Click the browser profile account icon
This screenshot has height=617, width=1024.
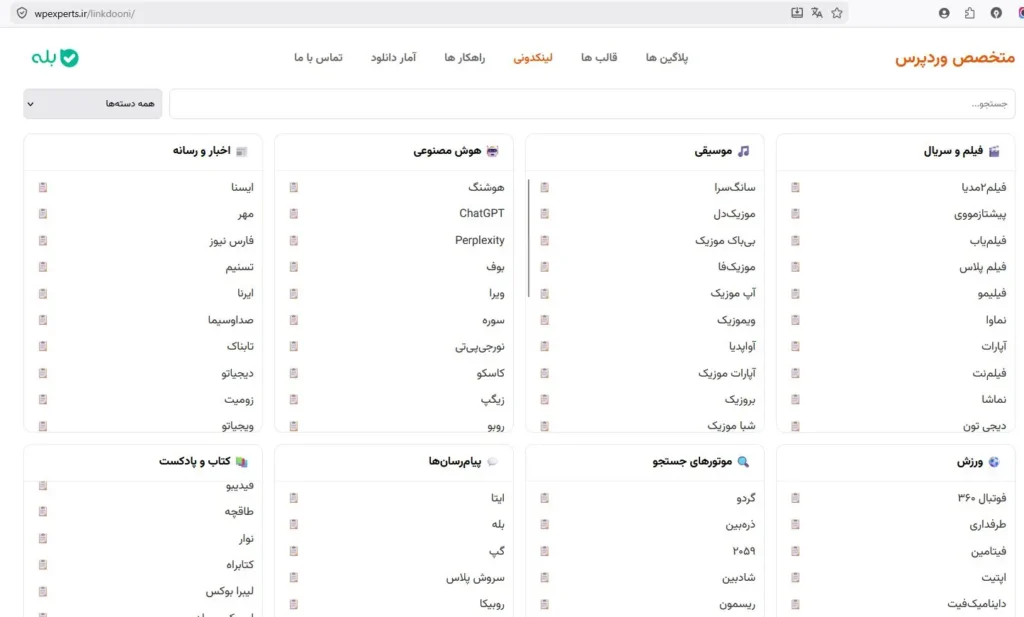[x=944, y=13]
